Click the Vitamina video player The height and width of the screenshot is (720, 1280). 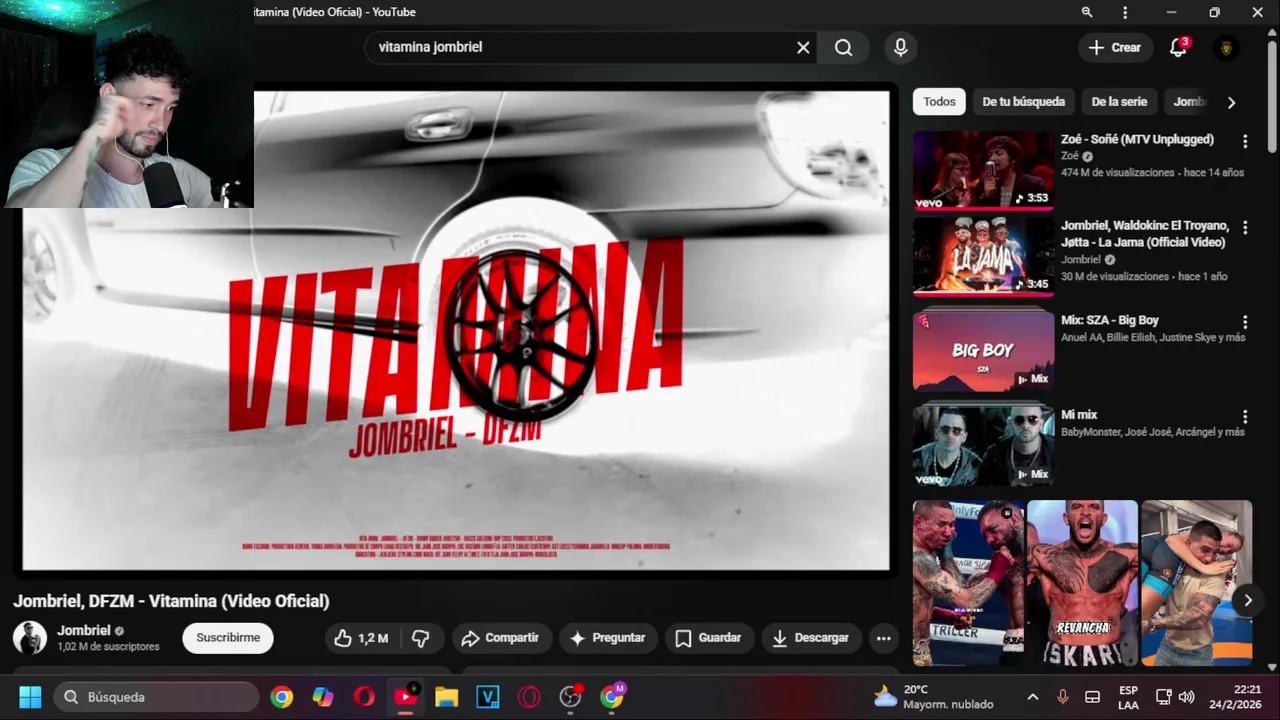[x=456, y=330]
